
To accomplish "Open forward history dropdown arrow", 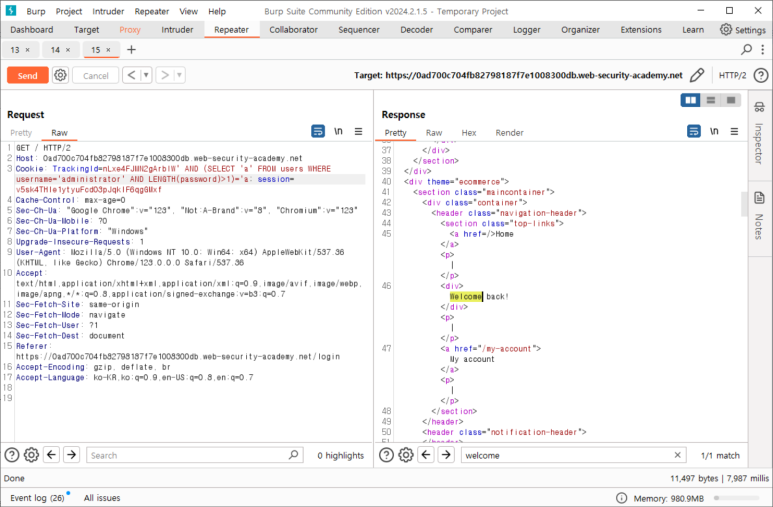I will tap(179, 75).
